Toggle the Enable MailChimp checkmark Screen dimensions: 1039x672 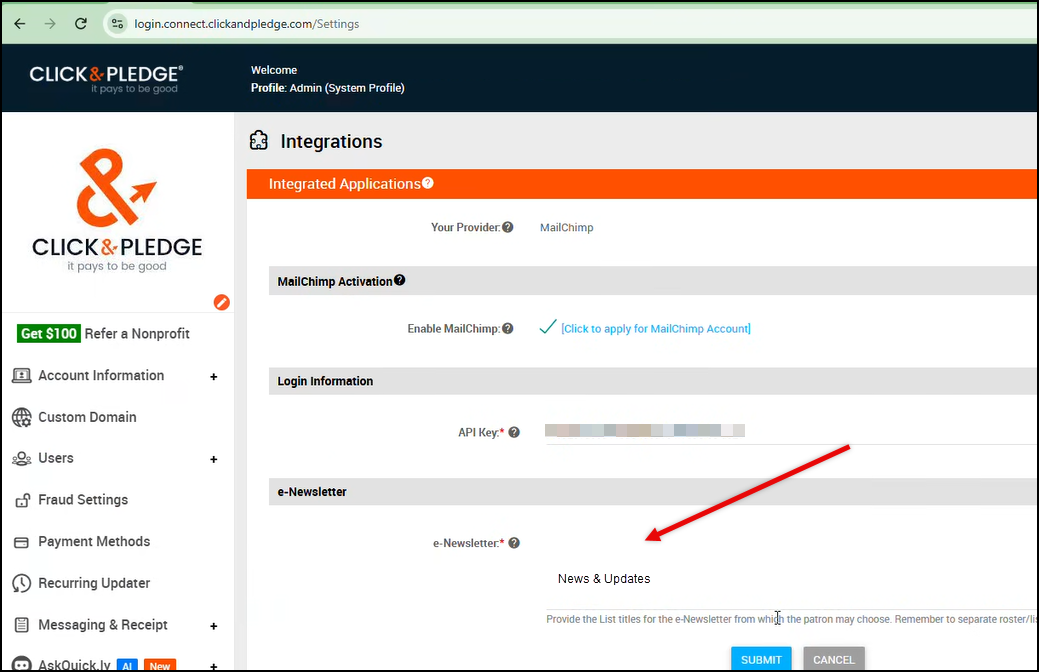pyautogui.click(x=547, y=327)
